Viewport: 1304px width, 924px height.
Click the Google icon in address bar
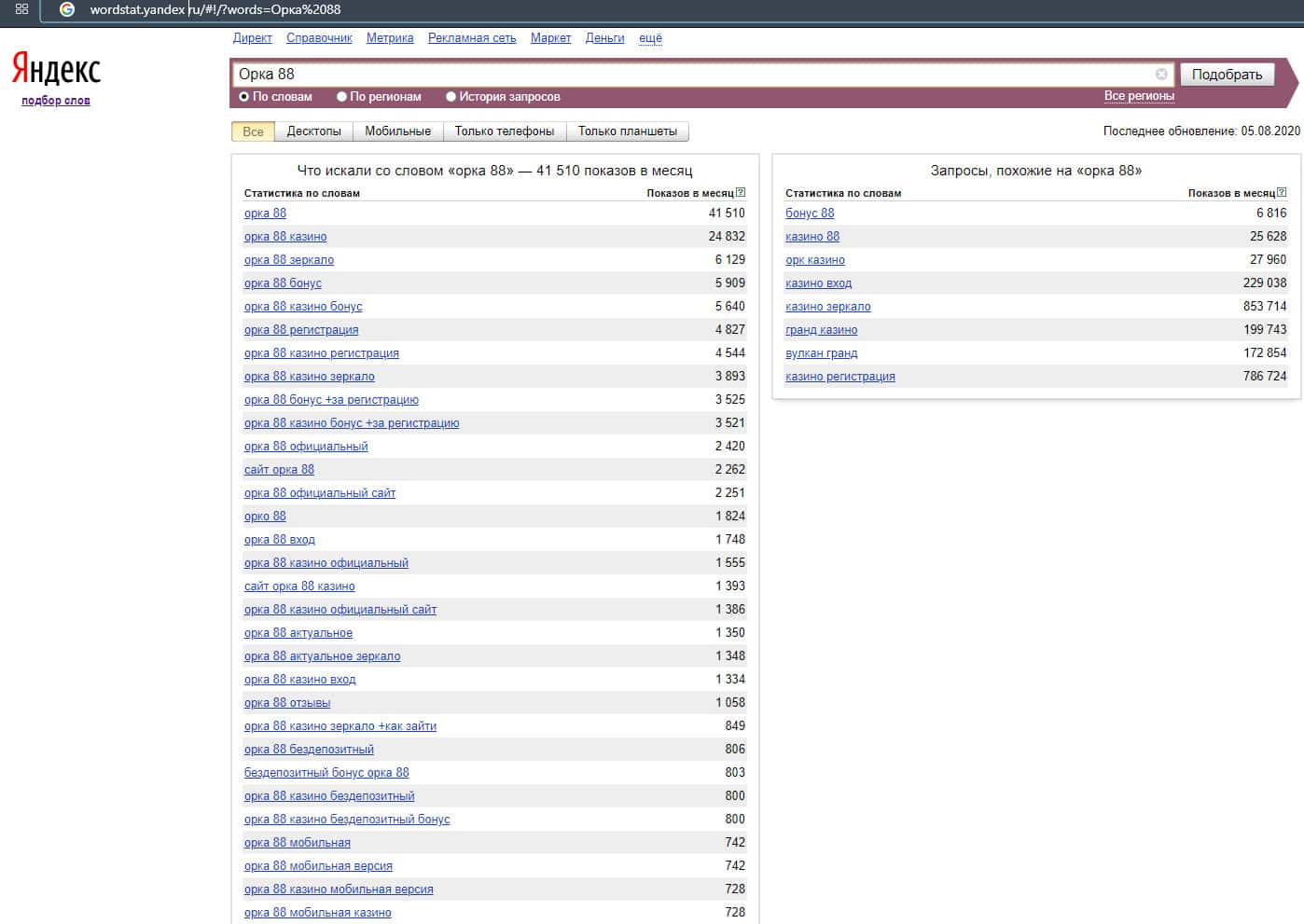point(67,9)
